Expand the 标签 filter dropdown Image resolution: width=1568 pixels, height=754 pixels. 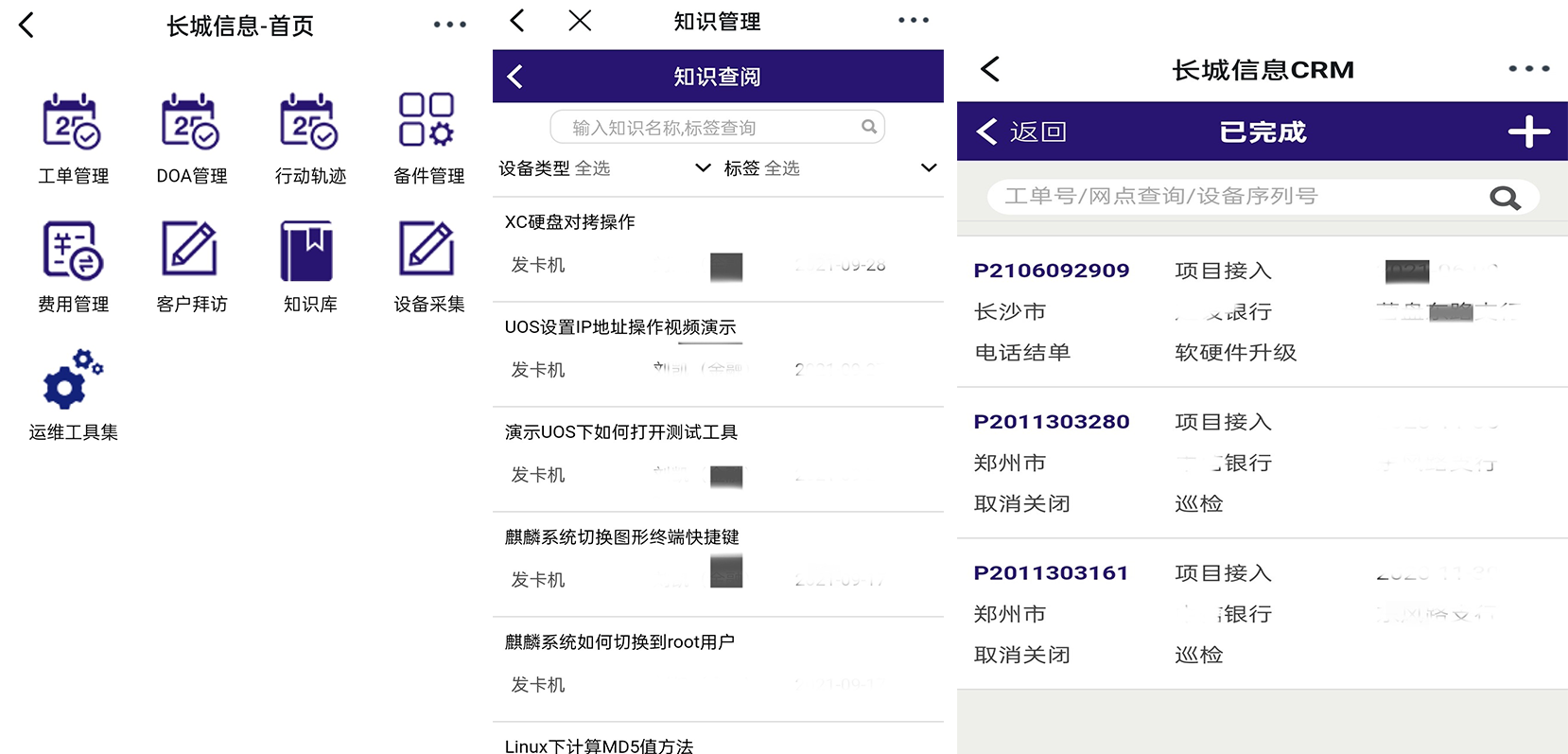tap(928, 168)
